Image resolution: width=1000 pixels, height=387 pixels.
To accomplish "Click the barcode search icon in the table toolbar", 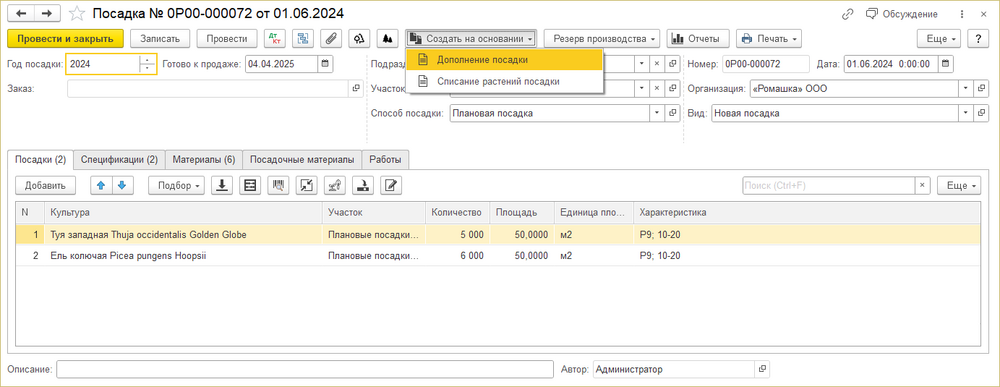I will coord(278,186).
